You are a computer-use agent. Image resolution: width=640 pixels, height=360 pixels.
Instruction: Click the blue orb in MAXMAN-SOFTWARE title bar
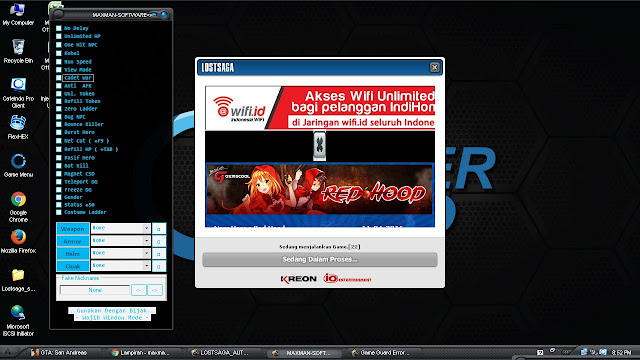[164, 15]
